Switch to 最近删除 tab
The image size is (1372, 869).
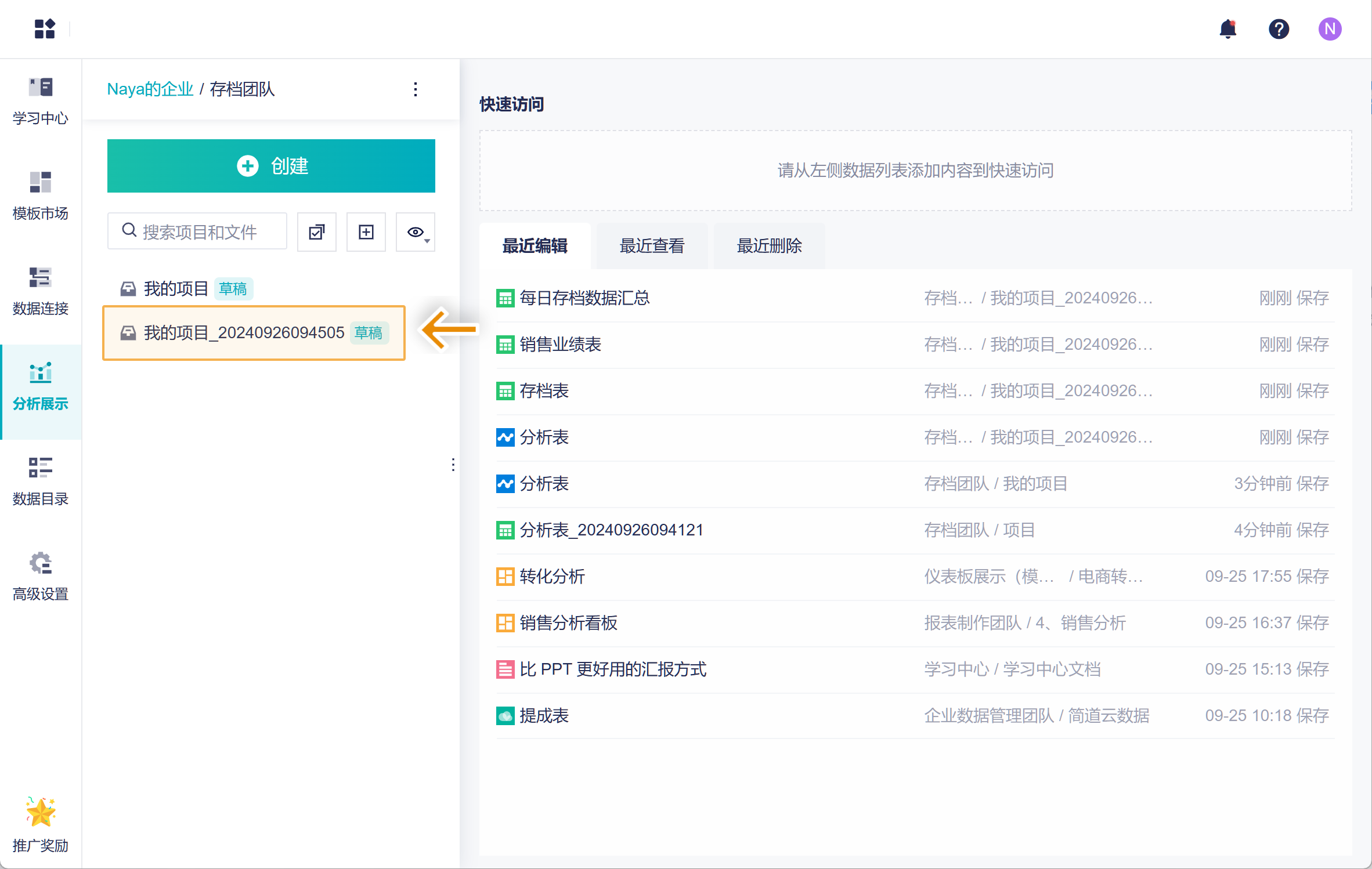tap(769, 246)
